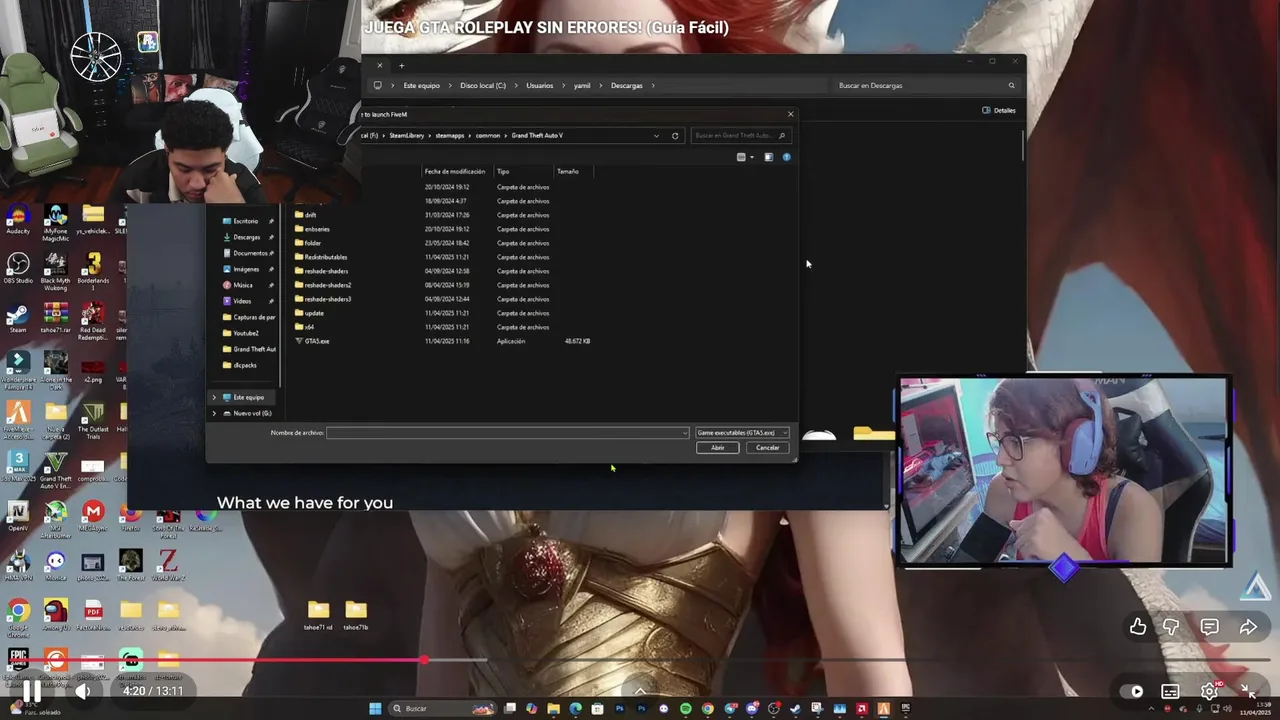Select reshade-shaders3 folder
Image resolution: width=1280 pixels, height=720 pixels.
click(323, 299)
